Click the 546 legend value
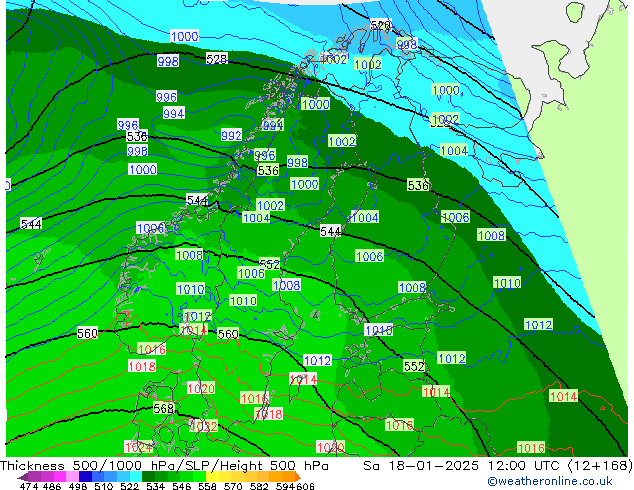634x490 pixels. (x=182, y=486)
